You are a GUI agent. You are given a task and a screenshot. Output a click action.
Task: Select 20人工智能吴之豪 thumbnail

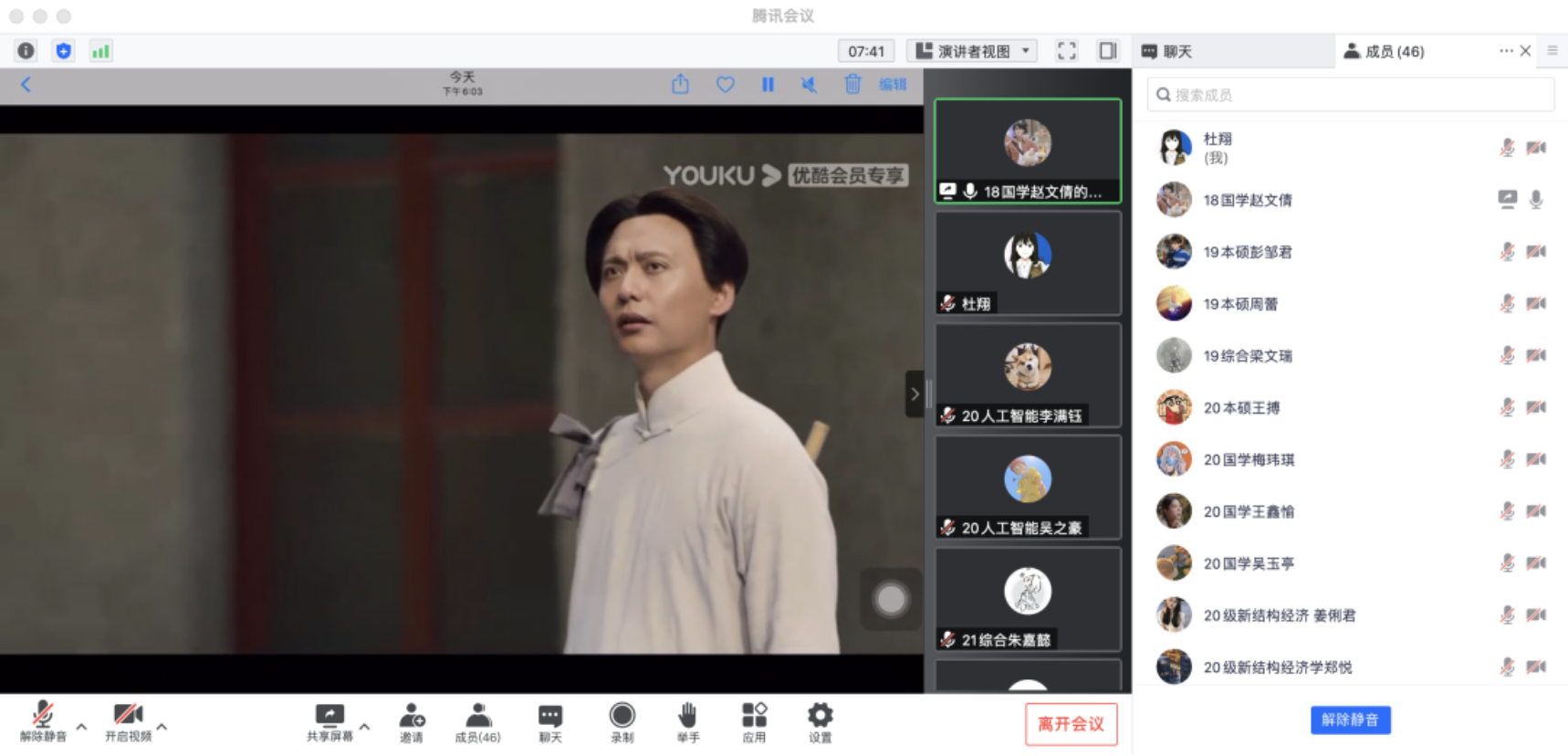pos(1028,488)
